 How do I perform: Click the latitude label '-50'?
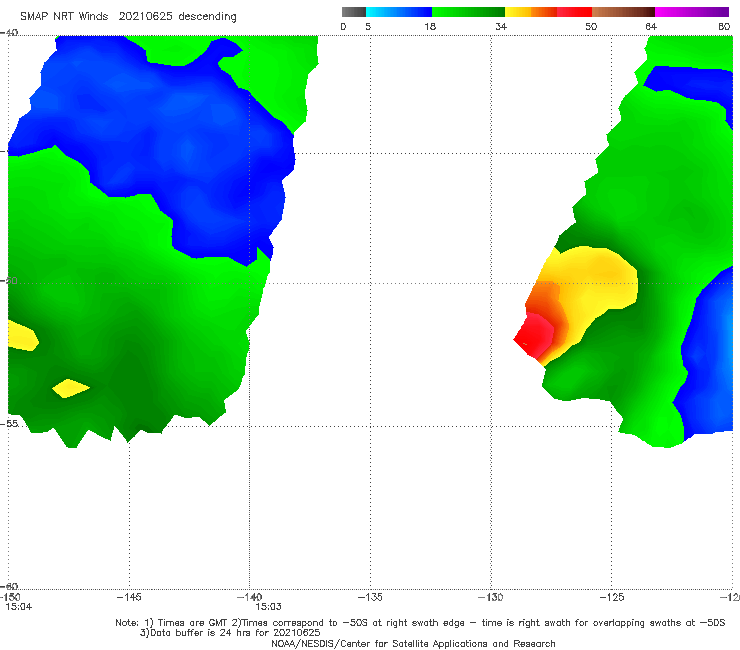pyautogui.click(x=9, y=280)
